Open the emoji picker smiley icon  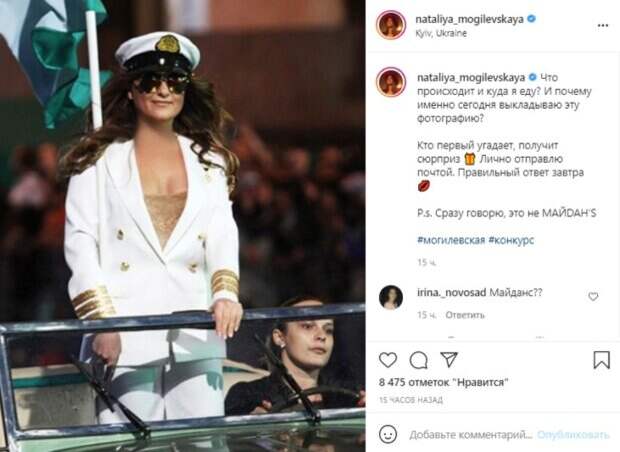(x=388, y=434)
